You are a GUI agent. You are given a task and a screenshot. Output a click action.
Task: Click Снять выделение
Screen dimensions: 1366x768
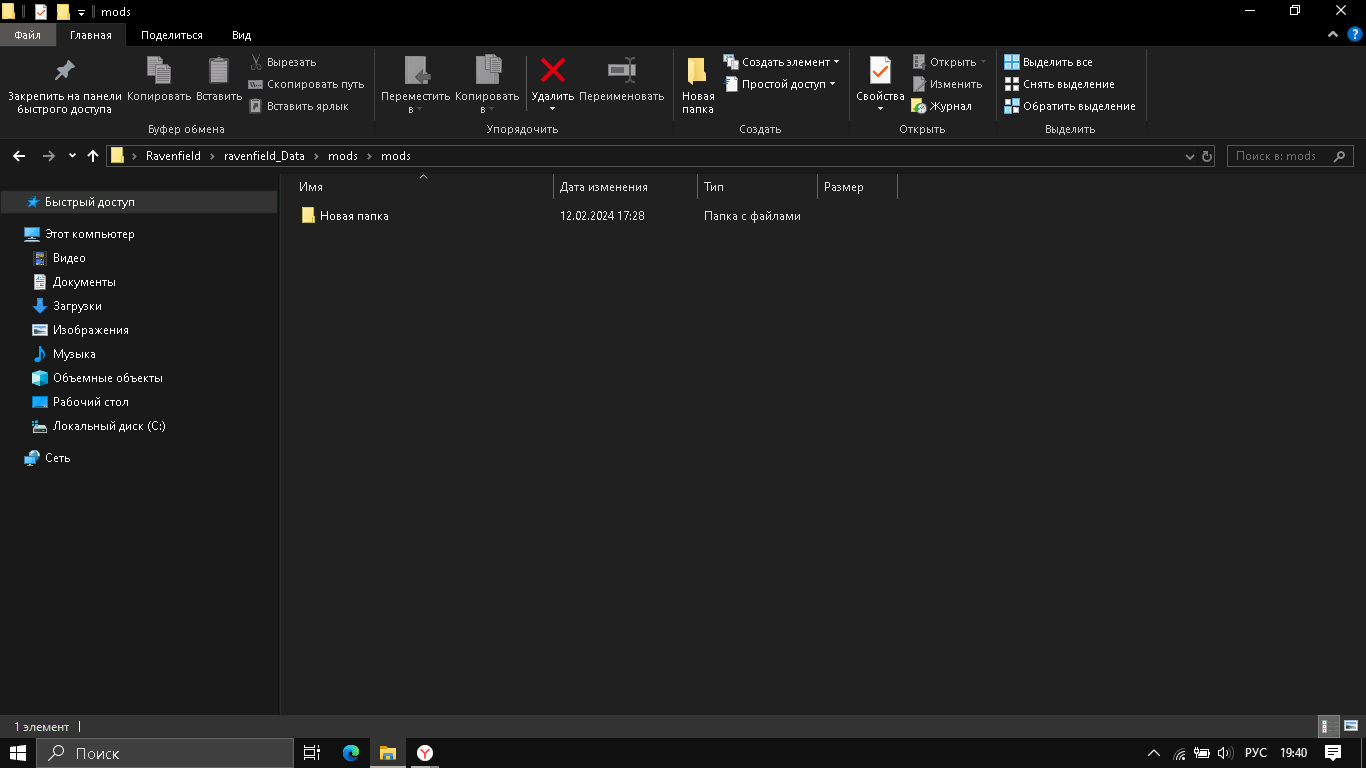click(1059, 84)
